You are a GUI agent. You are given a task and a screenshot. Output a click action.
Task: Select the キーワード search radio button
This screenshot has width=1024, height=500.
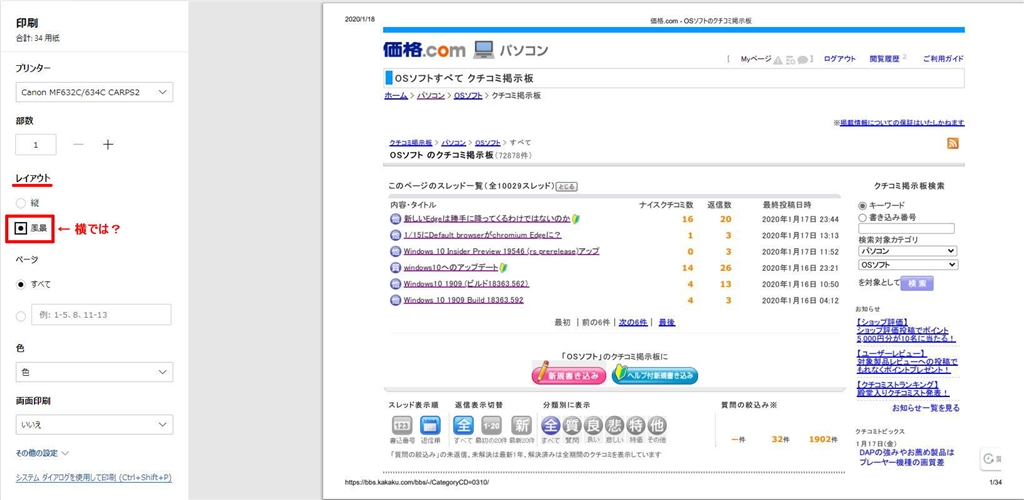[x=863, y=205]
